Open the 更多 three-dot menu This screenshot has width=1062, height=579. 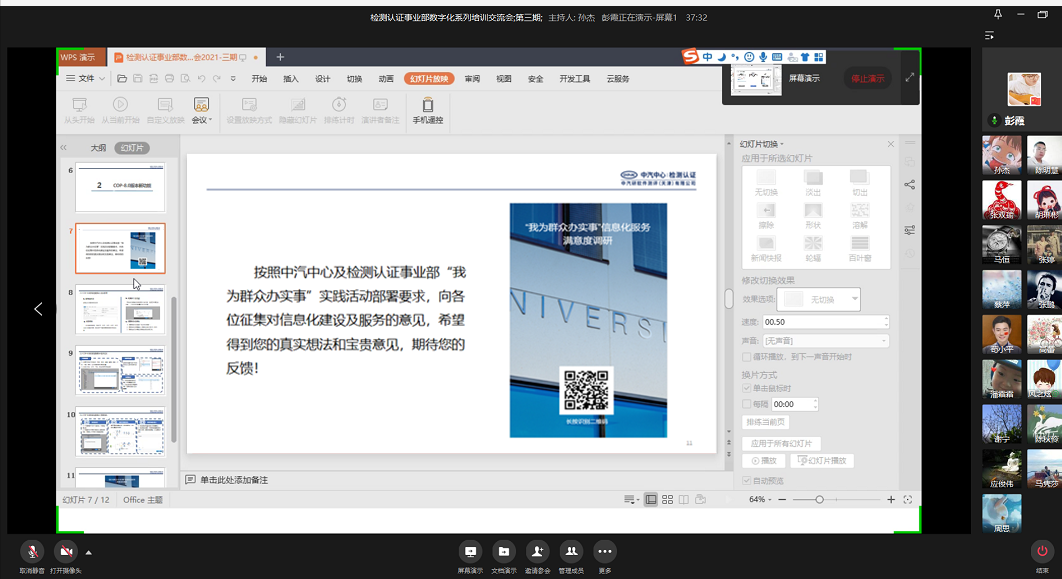click(x=605, y=552)
